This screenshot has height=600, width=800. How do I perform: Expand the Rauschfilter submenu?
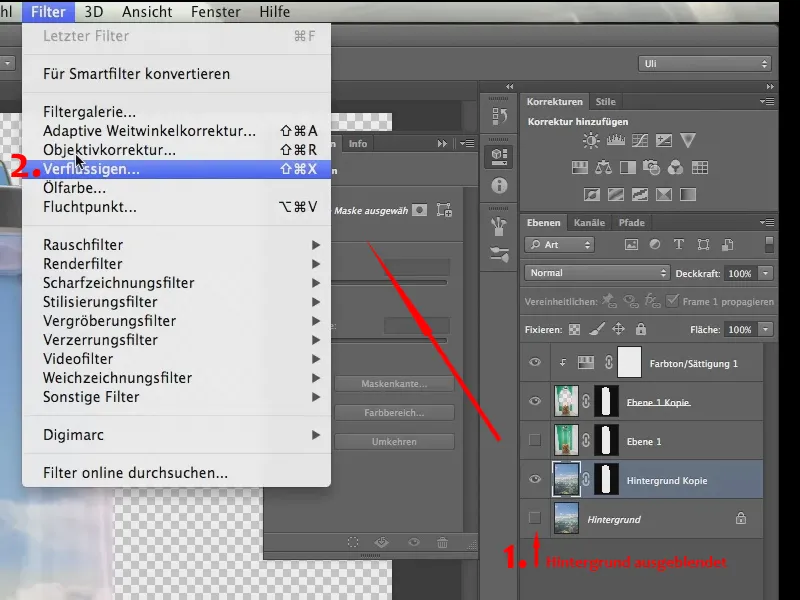pyautogui.click(x=177, y=245)
